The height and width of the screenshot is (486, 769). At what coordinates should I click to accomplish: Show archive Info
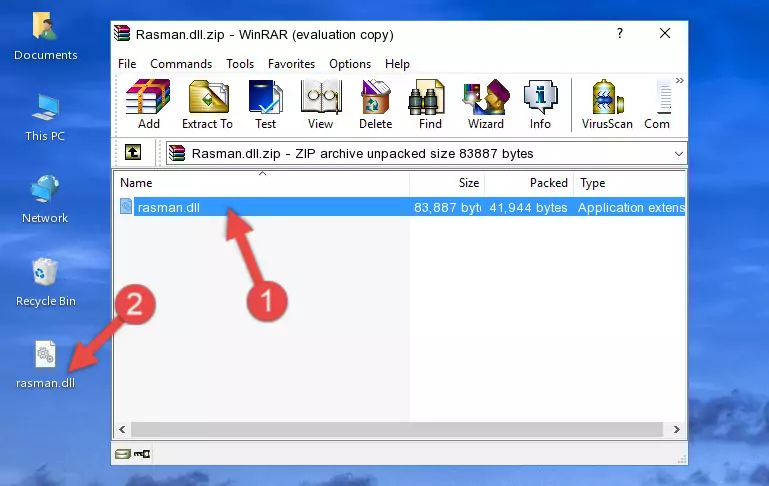tap(540, 104)
